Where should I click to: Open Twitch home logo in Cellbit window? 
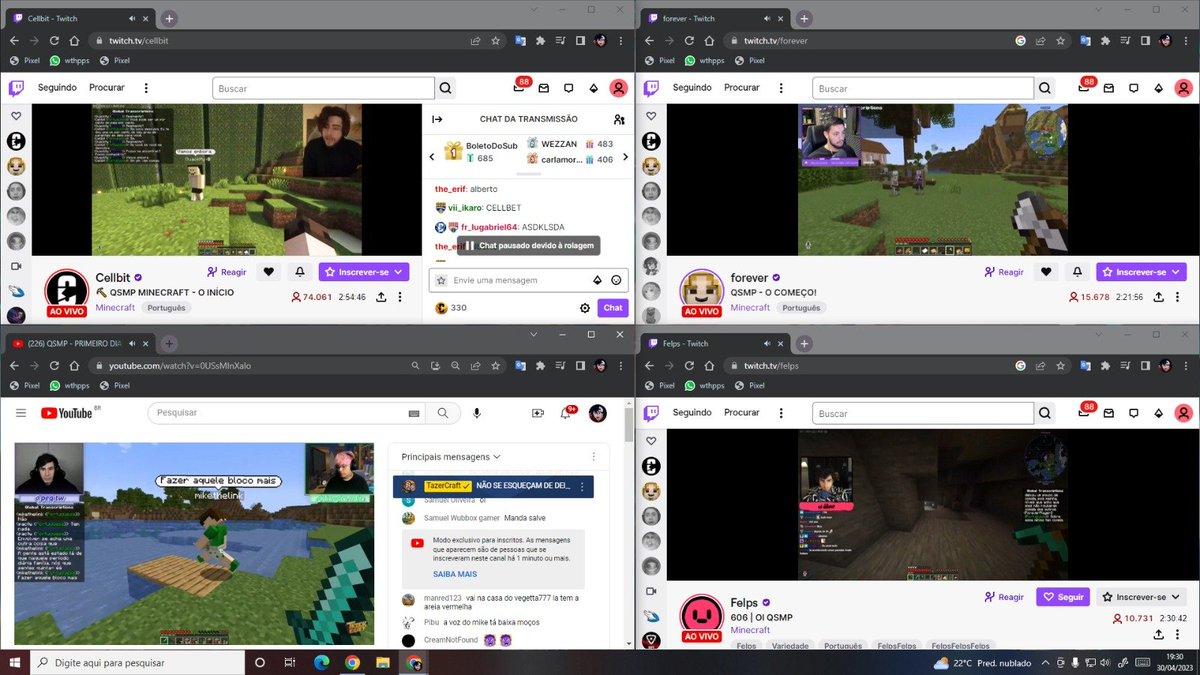[17, 88]
